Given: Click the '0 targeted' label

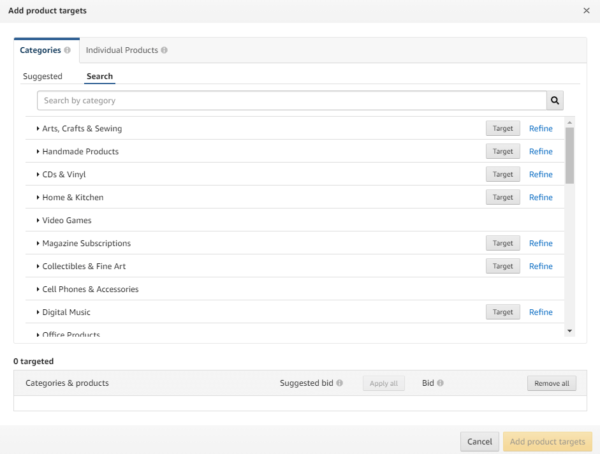Looking at the screenshot, I should click(x=33, y=361).
